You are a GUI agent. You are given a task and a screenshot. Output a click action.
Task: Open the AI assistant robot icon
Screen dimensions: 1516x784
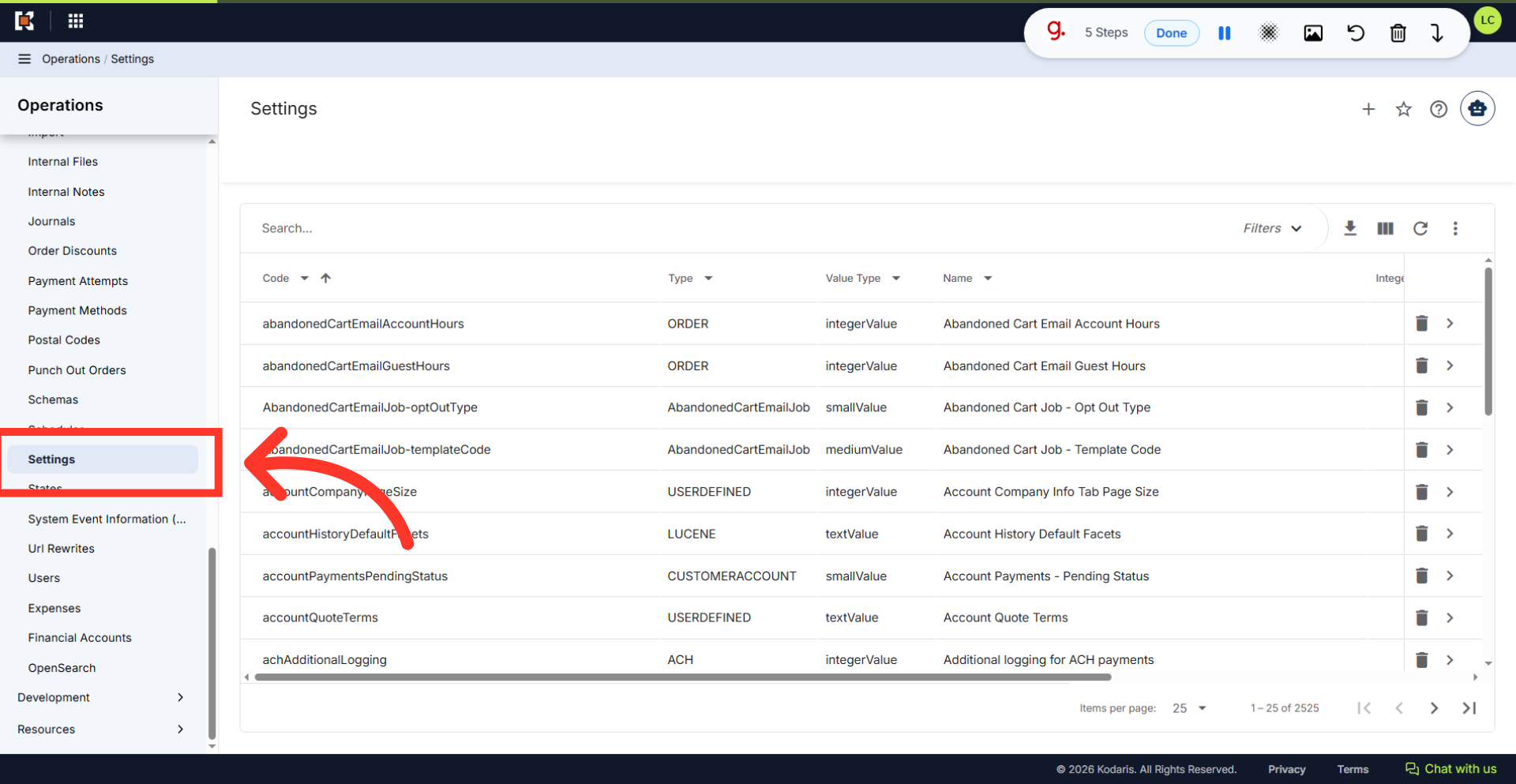1477,109
